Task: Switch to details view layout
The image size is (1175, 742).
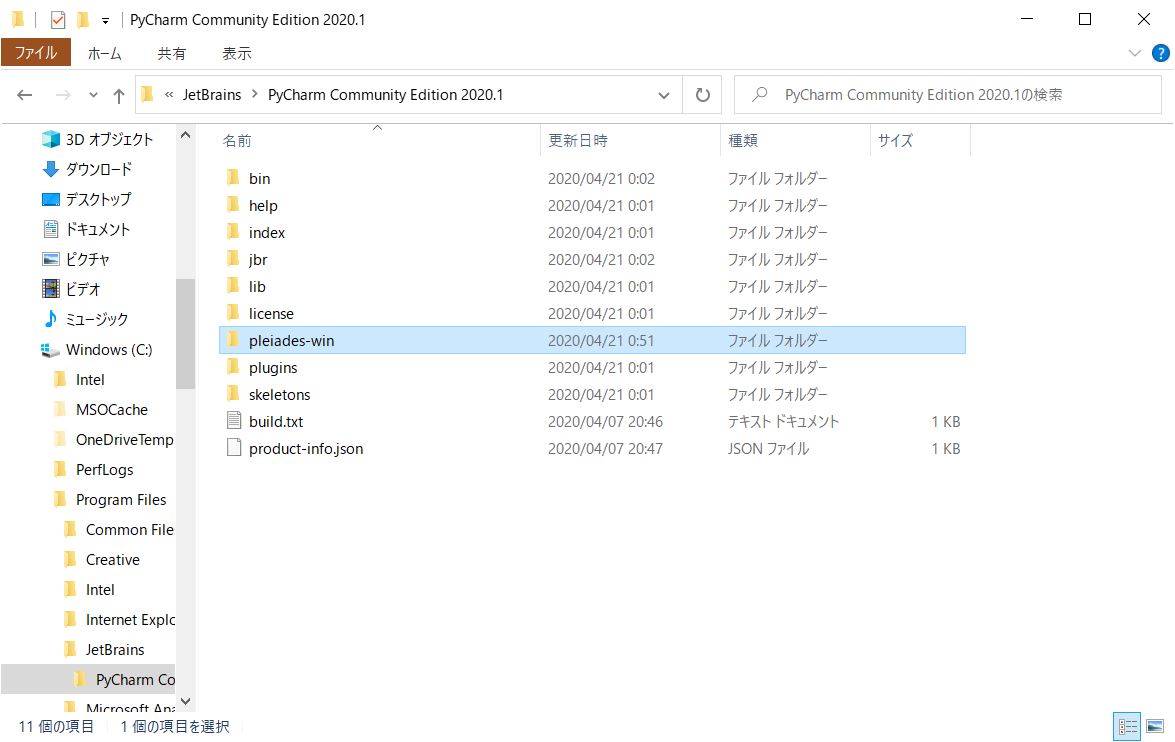Action: (x=1127, y=726)
